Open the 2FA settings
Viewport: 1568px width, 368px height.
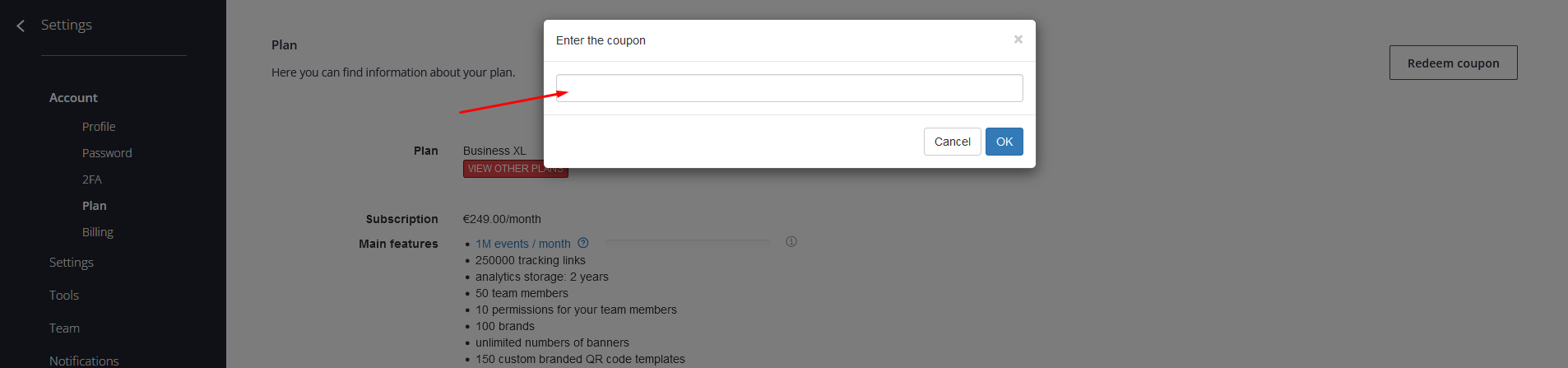click(x=92, y=179)
